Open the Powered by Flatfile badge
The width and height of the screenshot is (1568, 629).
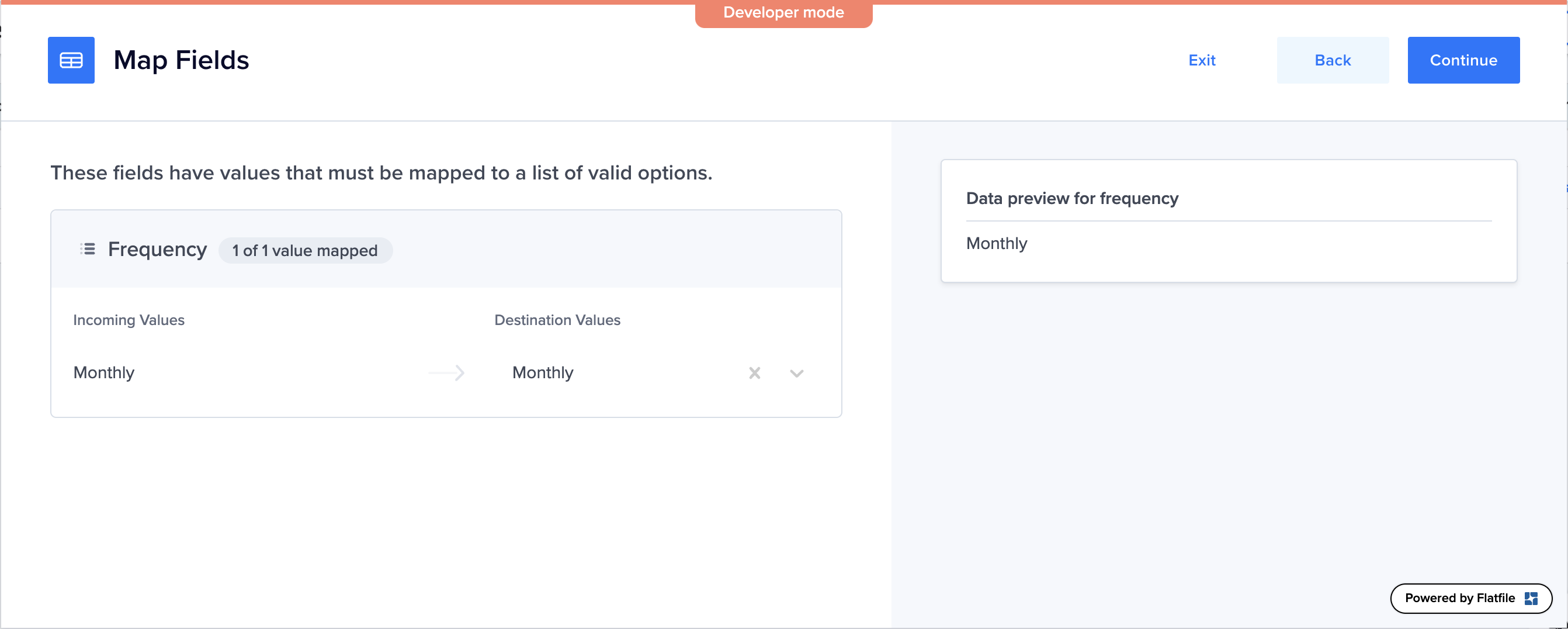[1470, 598]
